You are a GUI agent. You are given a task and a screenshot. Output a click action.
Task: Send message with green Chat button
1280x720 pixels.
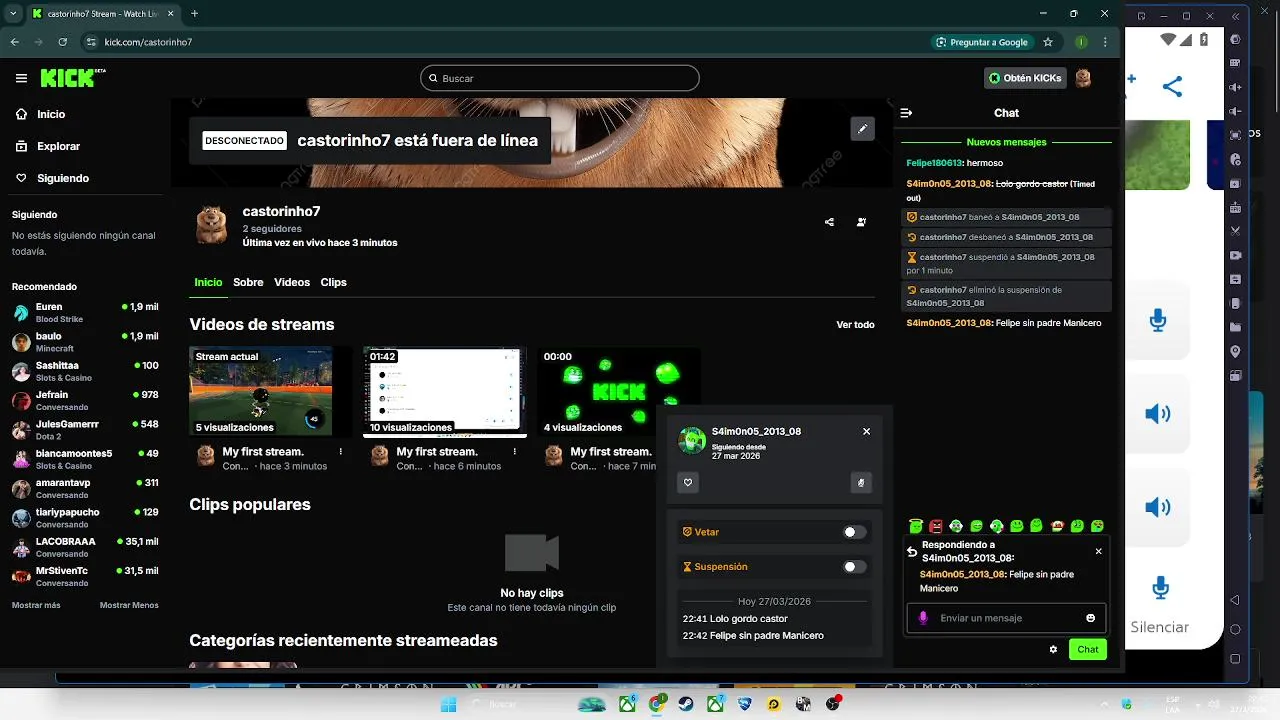point(1088,649)
